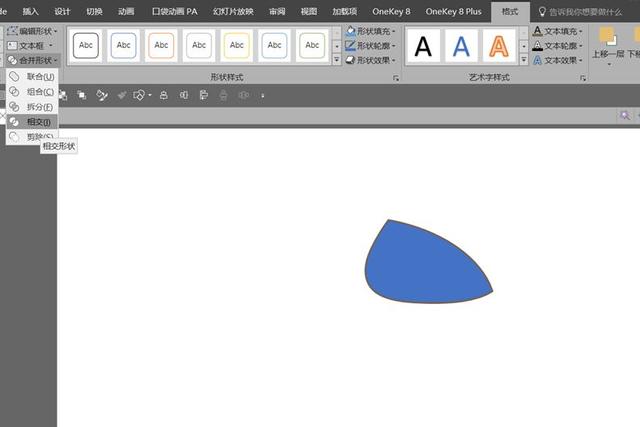640x427 pixels.
Task: Collapse the 合并形状 dropdown
Action: [x=33, y=60]
